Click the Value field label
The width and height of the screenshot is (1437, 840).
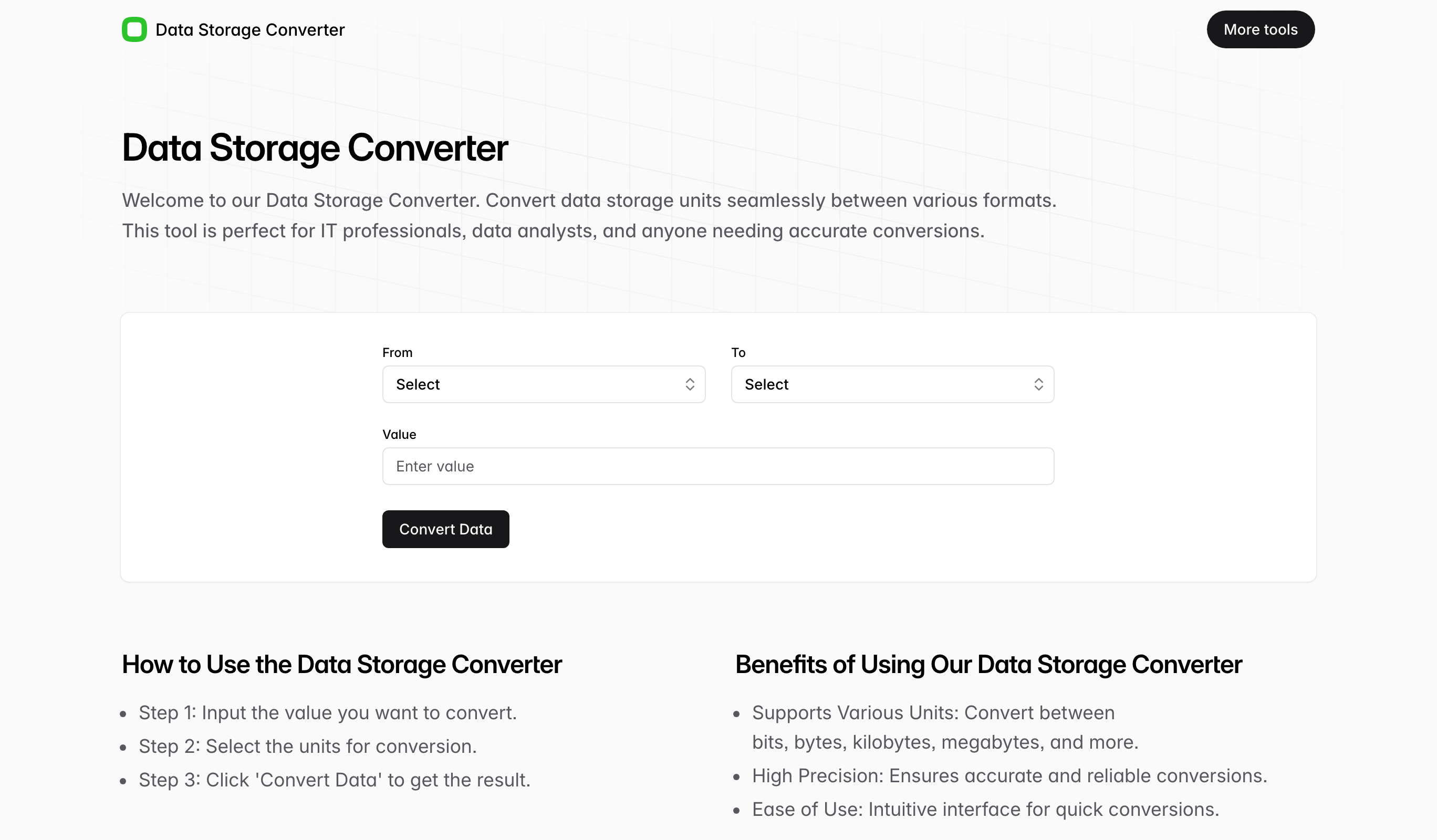click(x=399, y=434)
